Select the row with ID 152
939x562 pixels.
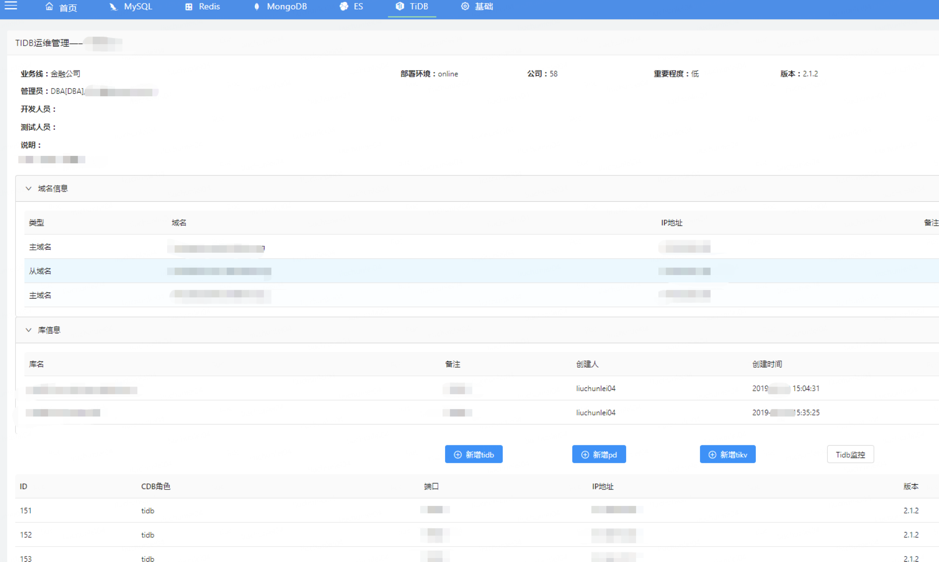[x=477, y=534]
